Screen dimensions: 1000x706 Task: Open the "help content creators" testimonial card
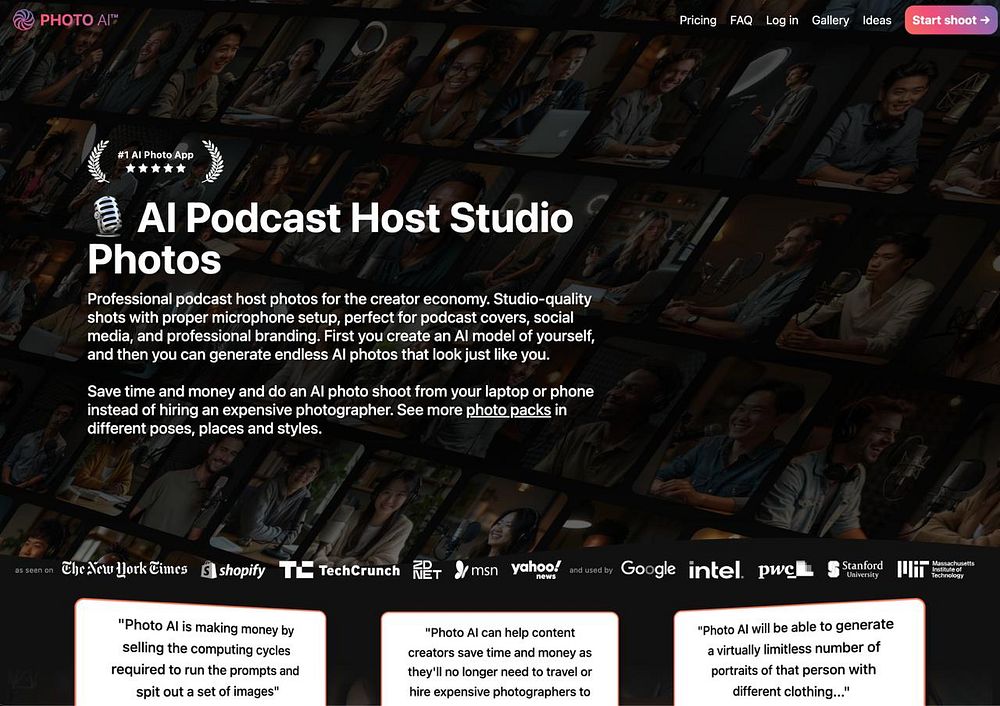coord(499,659)
